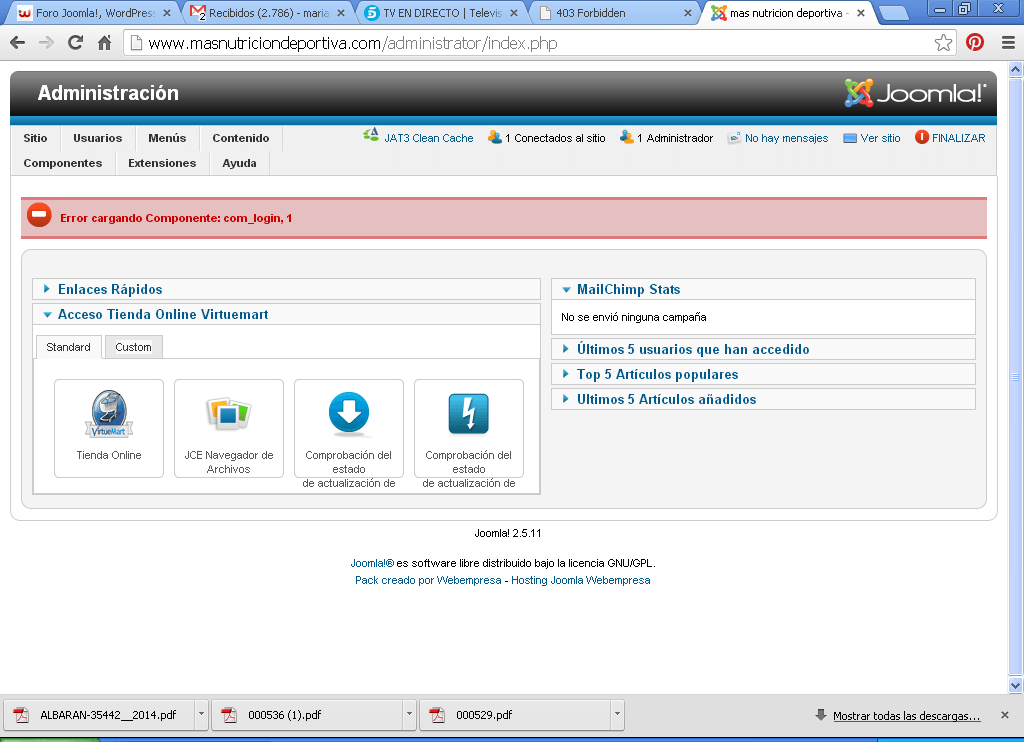
Task: Open the Contenido menu
Action: coord(240,138)
